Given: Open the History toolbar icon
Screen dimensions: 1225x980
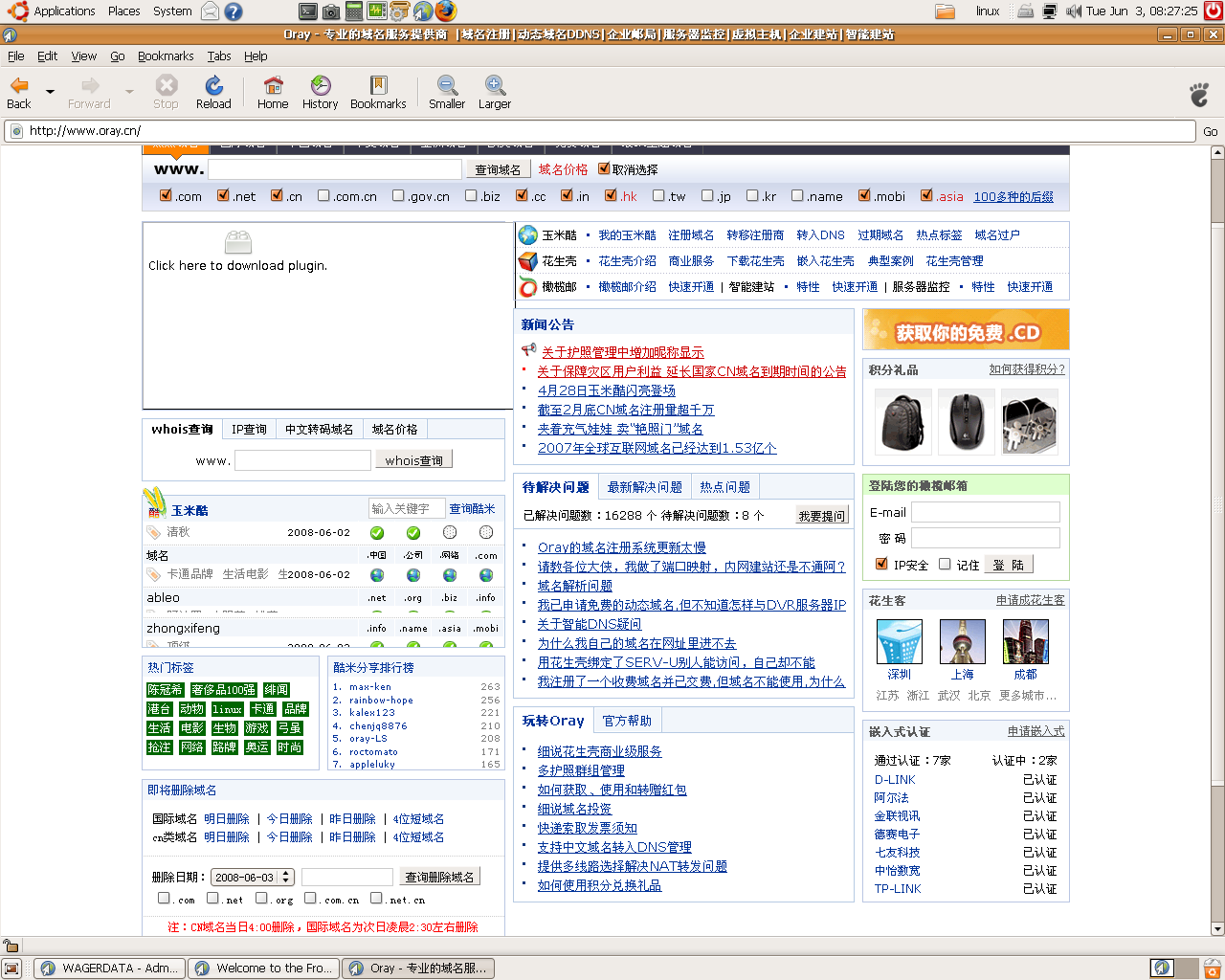Looking at the screenshot, I should (320, 92).
